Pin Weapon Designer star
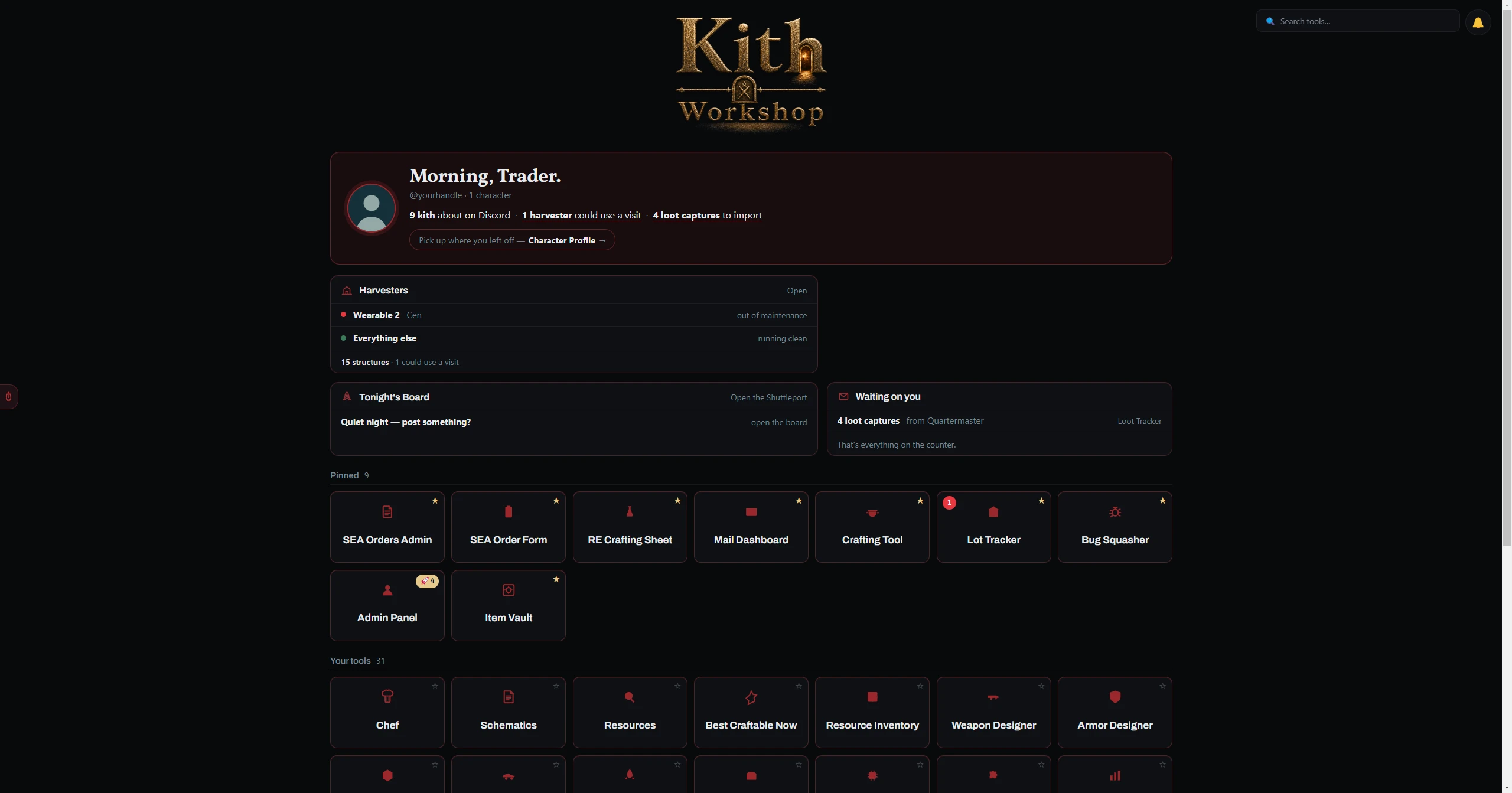The width and height of the screenshot is (1512, 793). (x=1041, y=686)
